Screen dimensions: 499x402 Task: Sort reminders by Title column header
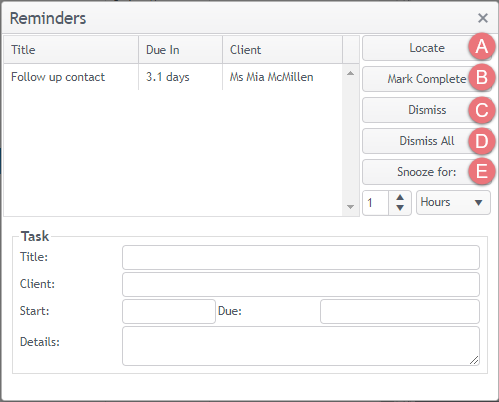(x=71, y=50)
